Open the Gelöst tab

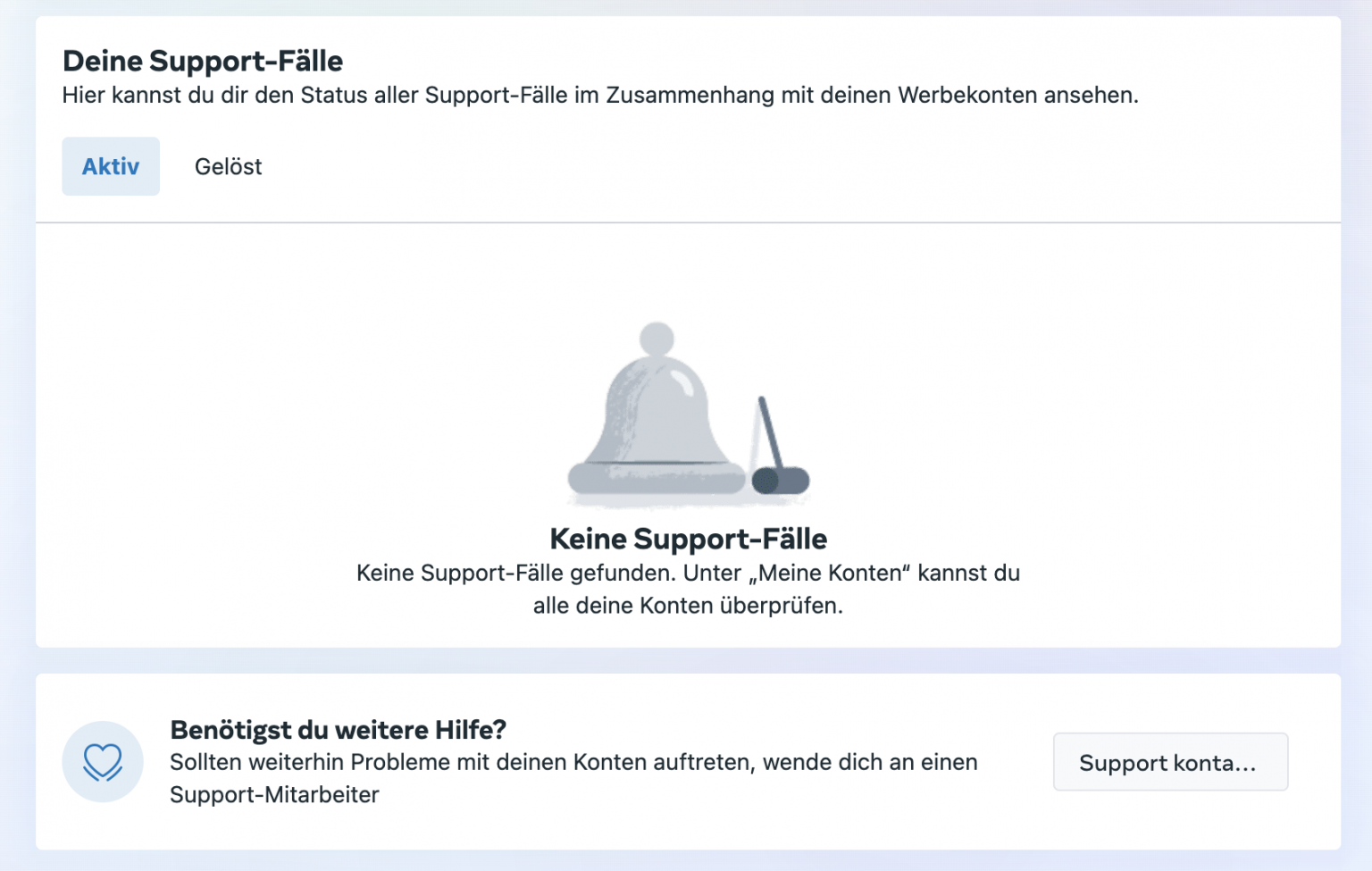point(228,166)
